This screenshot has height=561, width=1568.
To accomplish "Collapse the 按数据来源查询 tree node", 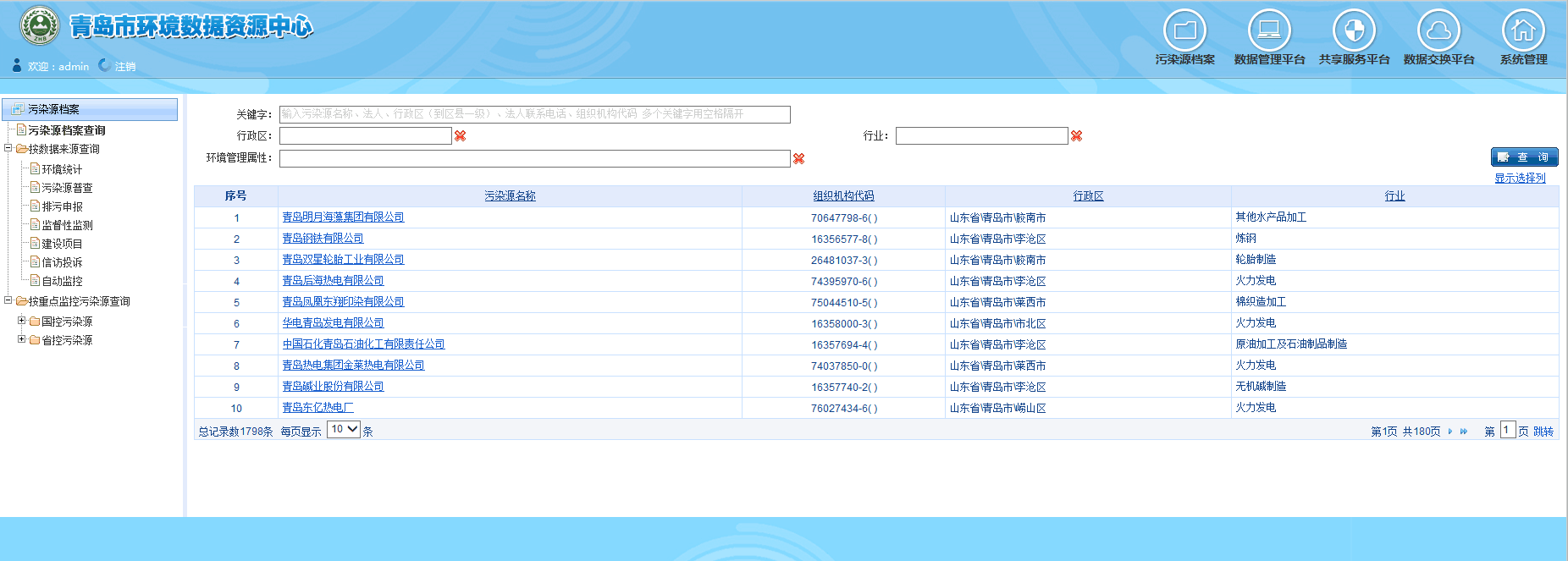I will pos(8,148).
